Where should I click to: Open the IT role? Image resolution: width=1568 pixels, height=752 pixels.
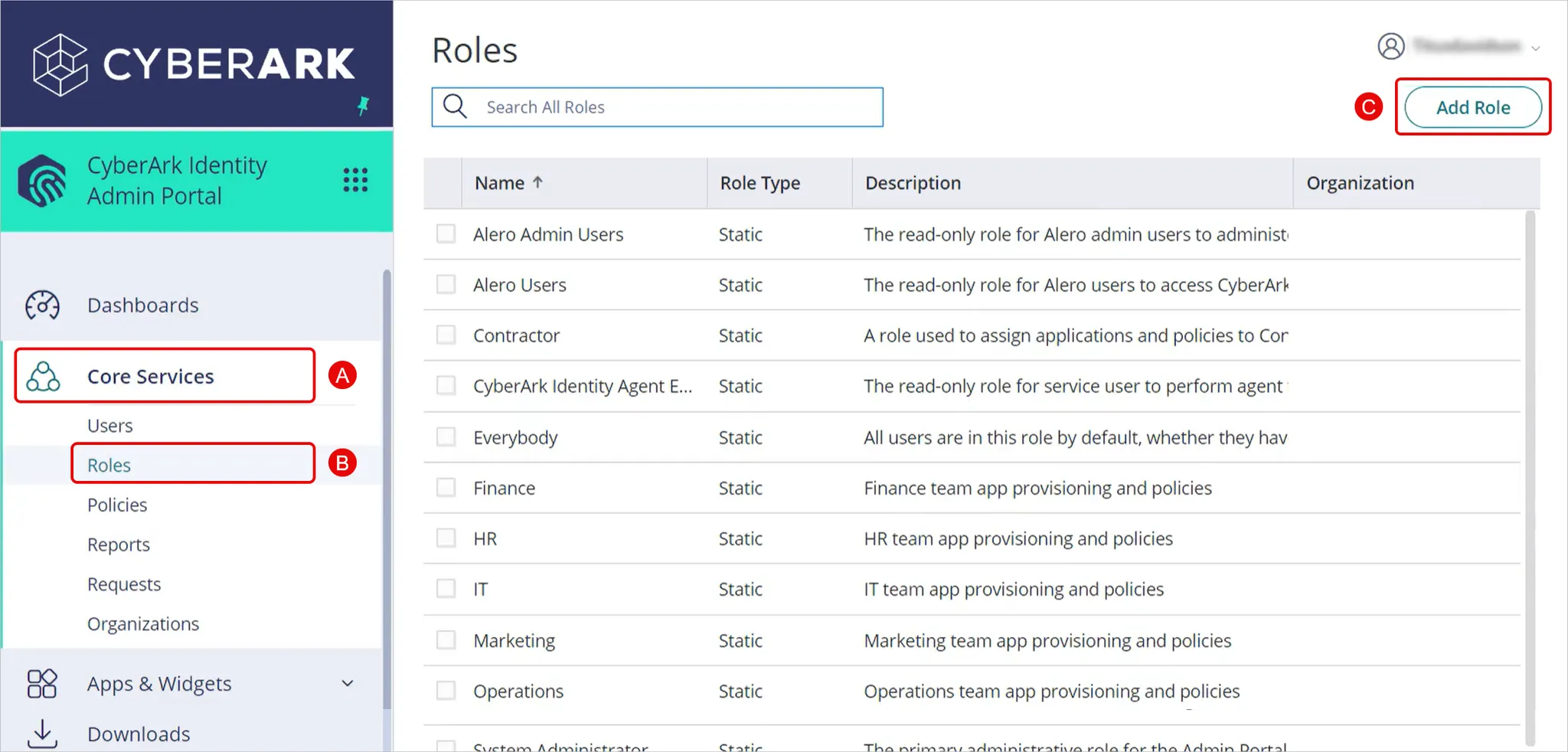tap(480, 589)
